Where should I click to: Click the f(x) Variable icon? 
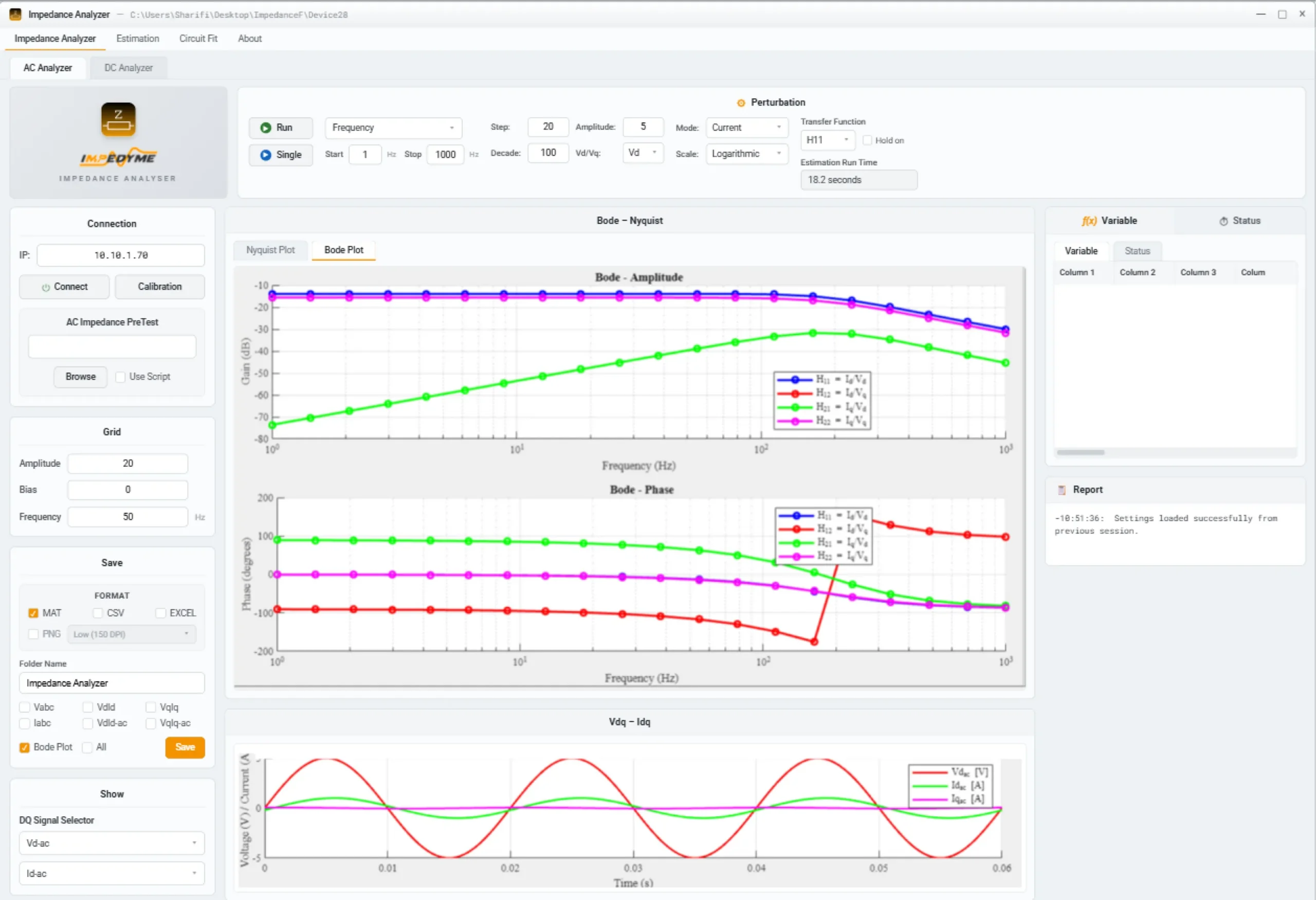click(x=1089, y=221)
